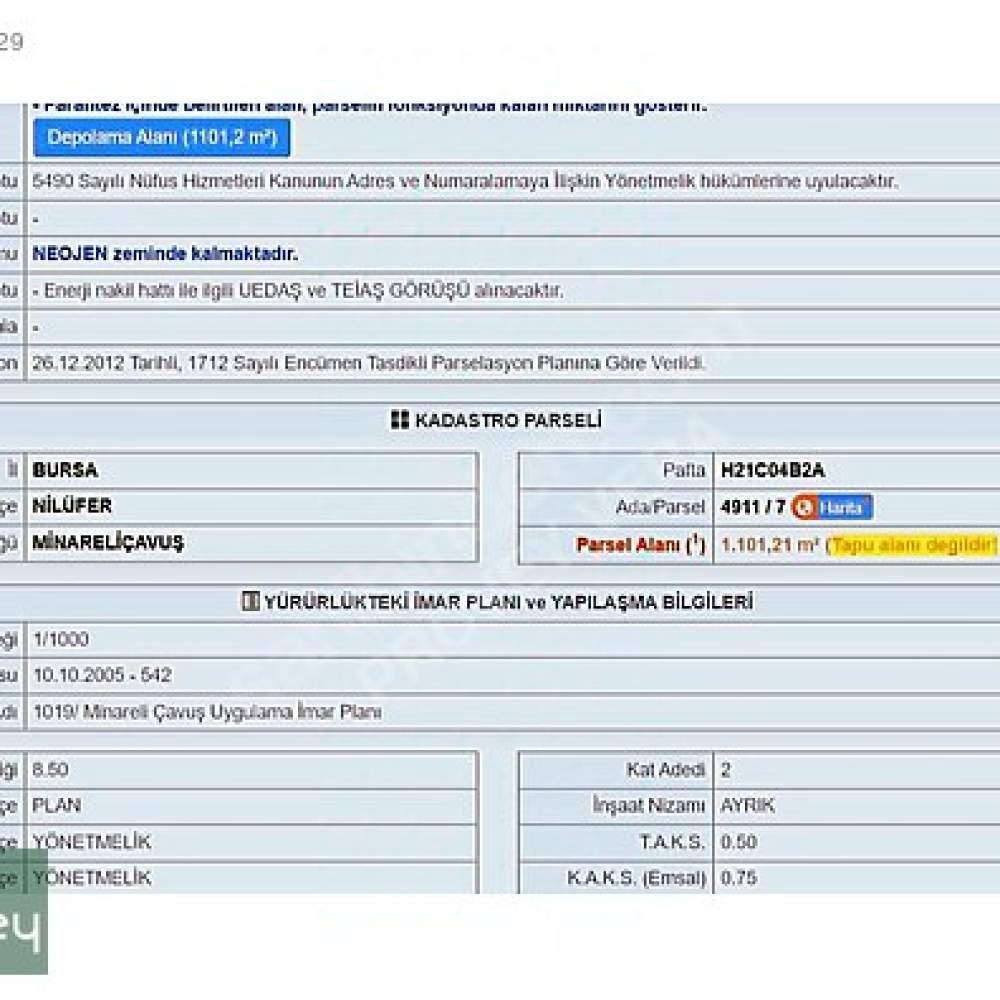
Task: Click the red 'Parsel Alanı' label
Action: coord(640,545)
